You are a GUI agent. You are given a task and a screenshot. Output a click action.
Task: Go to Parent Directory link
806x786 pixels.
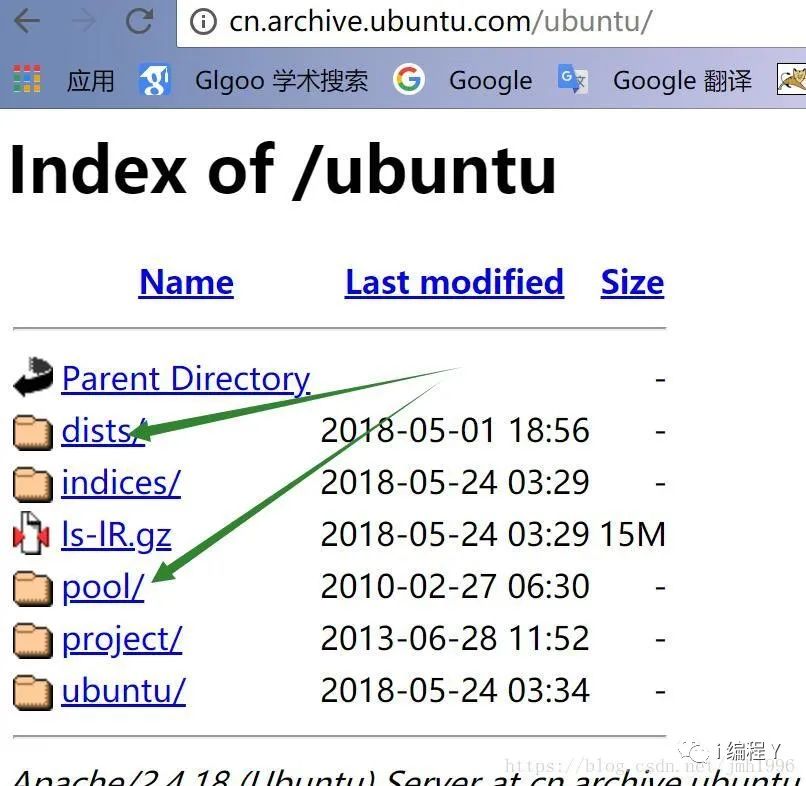186,379
